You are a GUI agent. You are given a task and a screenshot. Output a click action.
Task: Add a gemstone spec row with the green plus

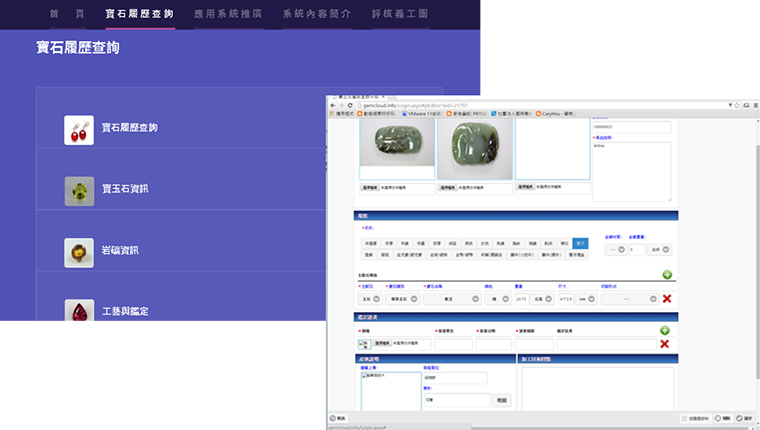[x=667, y=275]
